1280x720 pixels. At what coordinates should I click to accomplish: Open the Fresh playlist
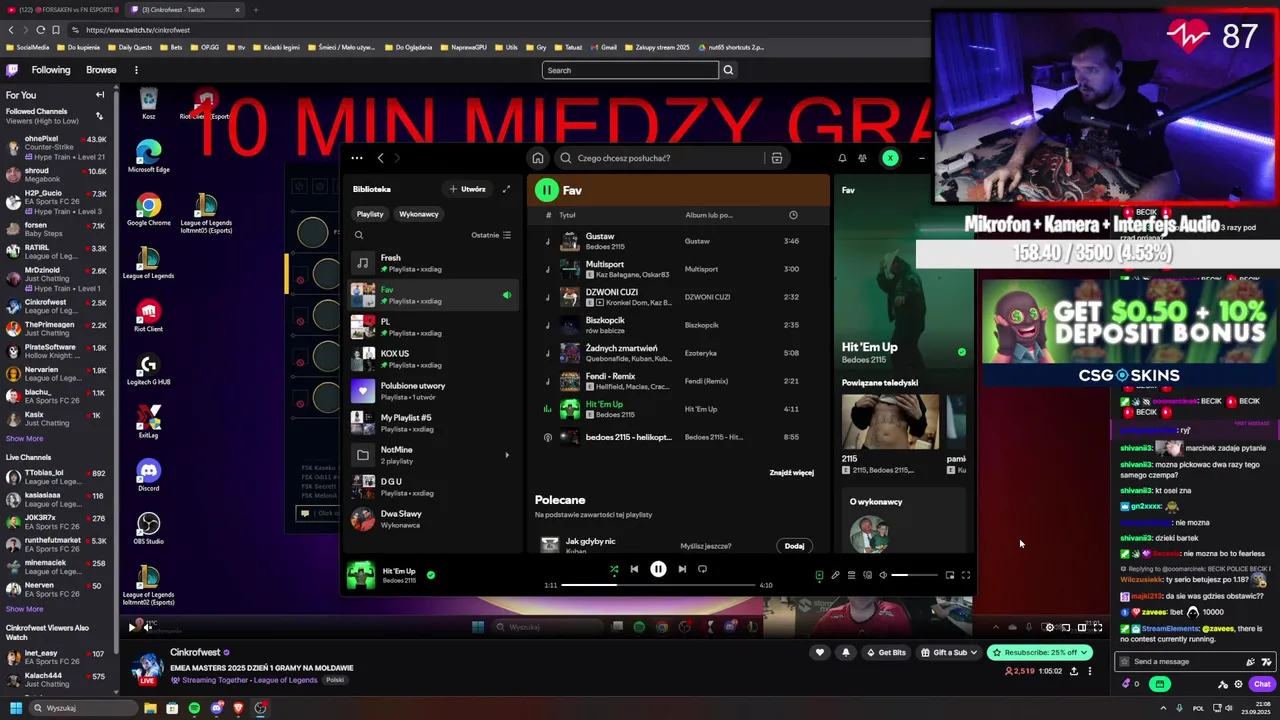coord(433,263)
